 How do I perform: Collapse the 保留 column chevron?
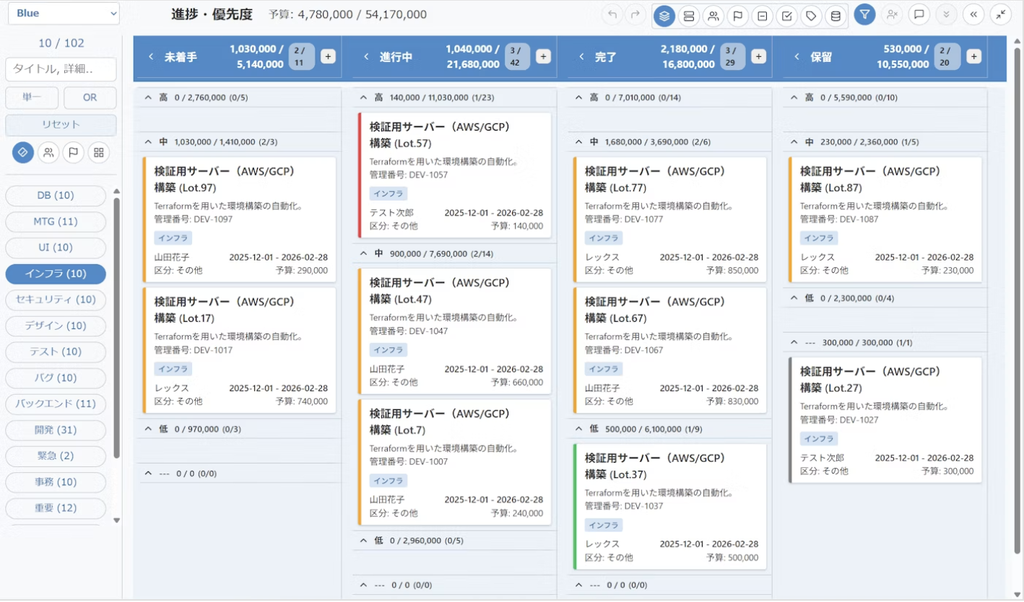coord(797,57)
